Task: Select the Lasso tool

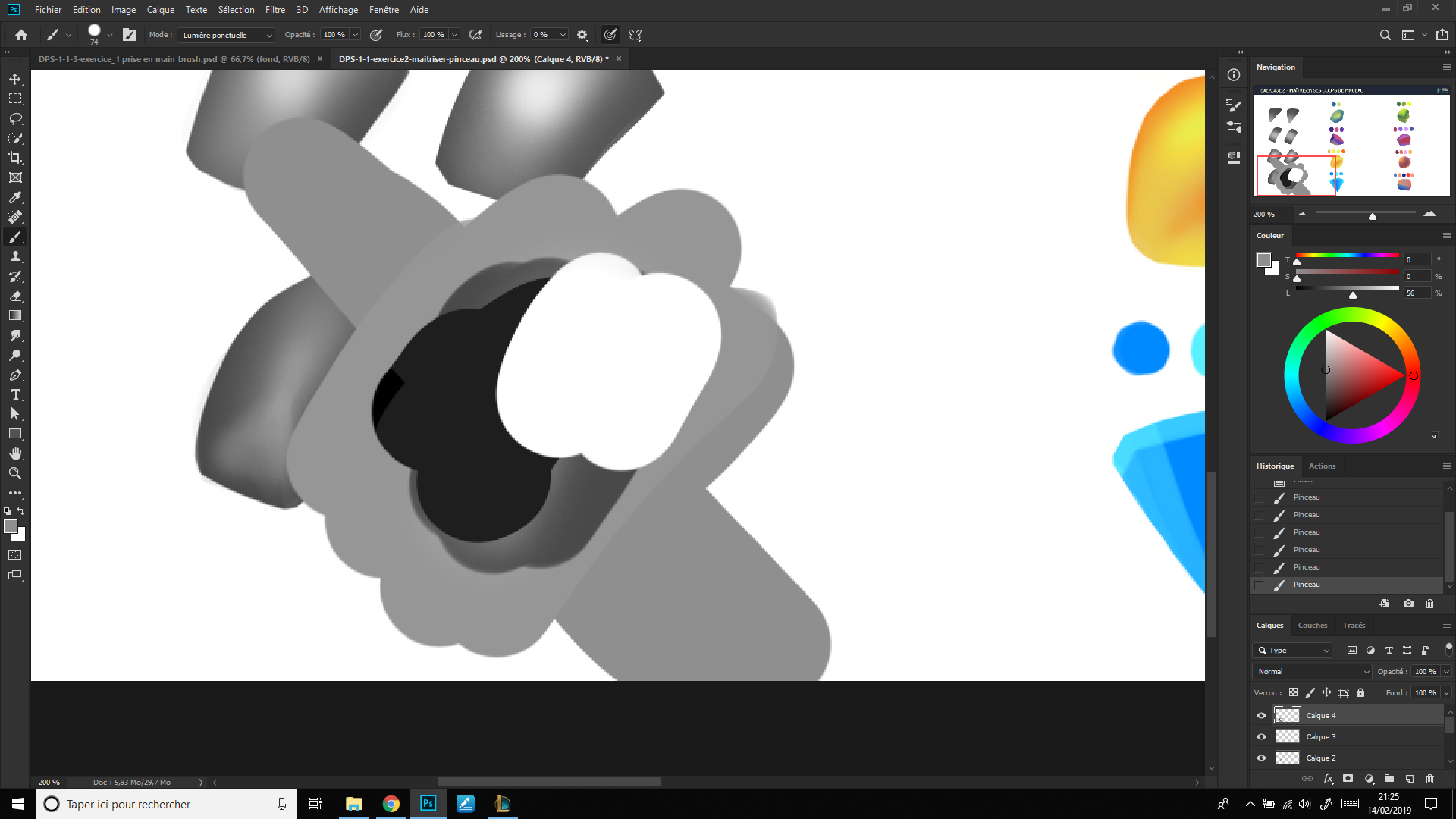Action: coord(15,118)
